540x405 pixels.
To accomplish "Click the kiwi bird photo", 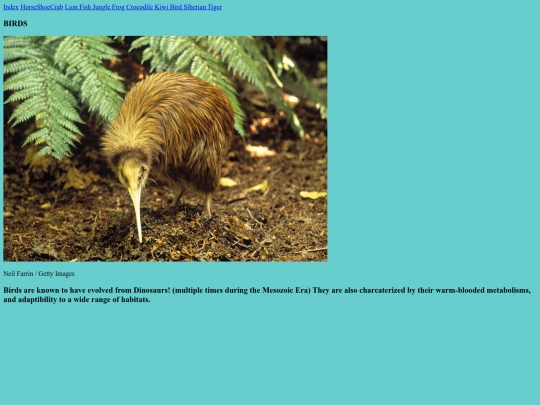I will click(x=165, y=149).
